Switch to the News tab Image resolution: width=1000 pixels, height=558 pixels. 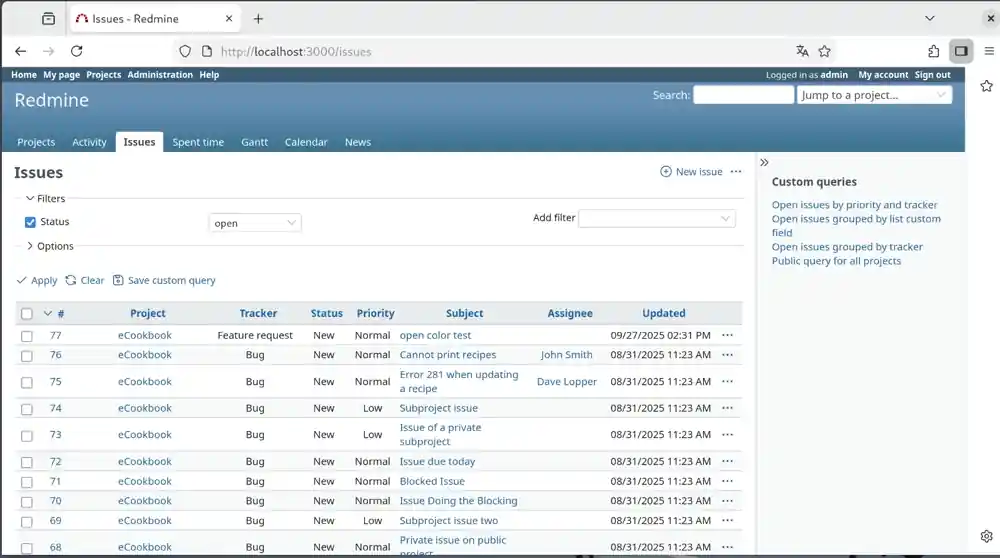[x=358, y=142]
